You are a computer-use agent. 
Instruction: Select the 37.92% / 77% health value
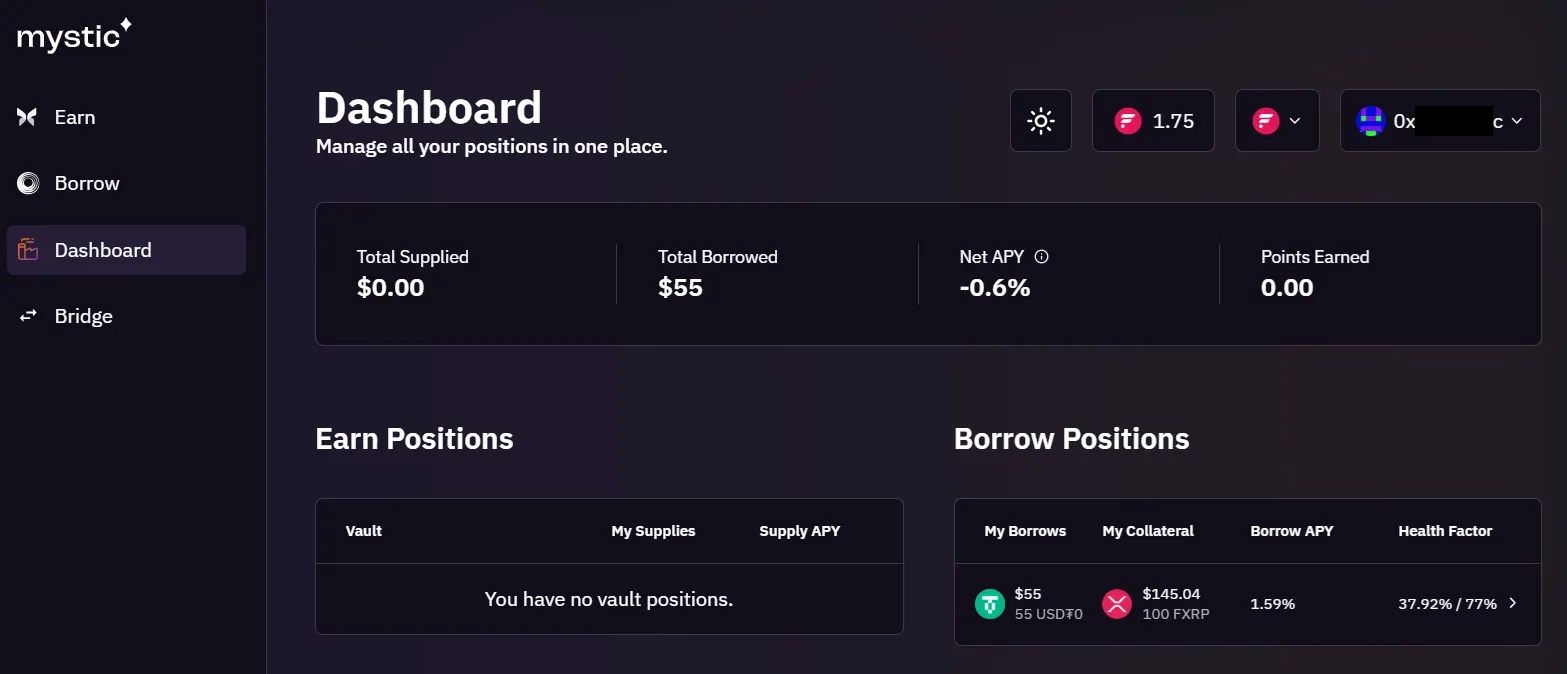[1447, 604]
